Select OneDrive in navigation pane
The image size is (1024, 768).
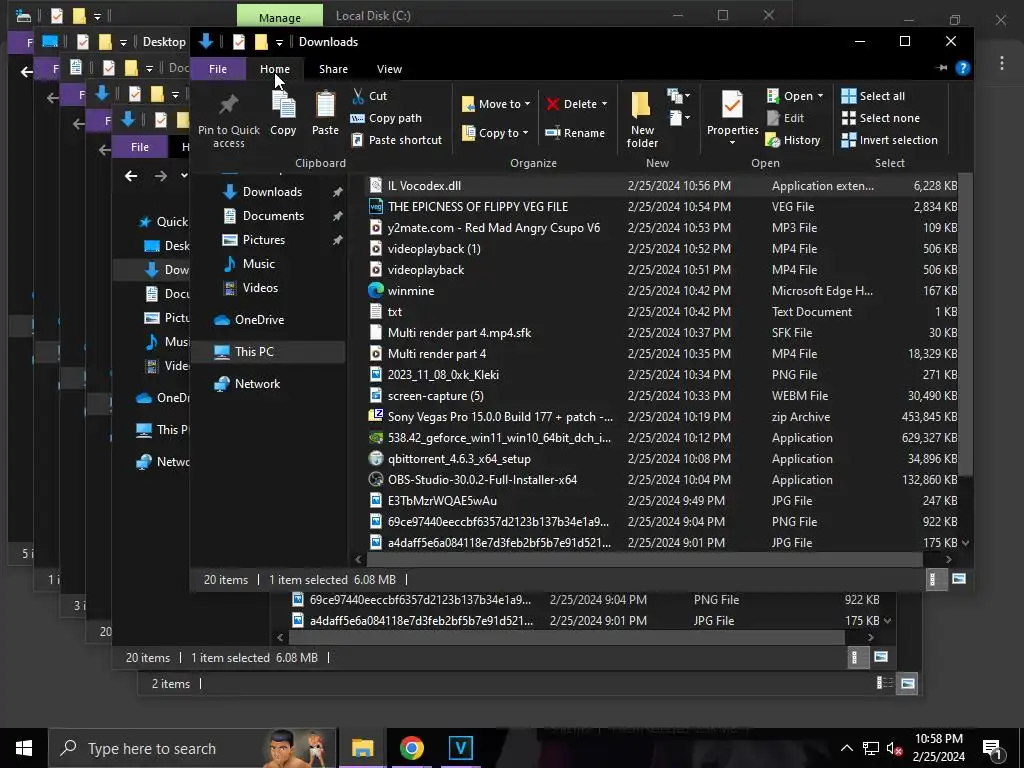pyautogui.click(x=259, y=319)
